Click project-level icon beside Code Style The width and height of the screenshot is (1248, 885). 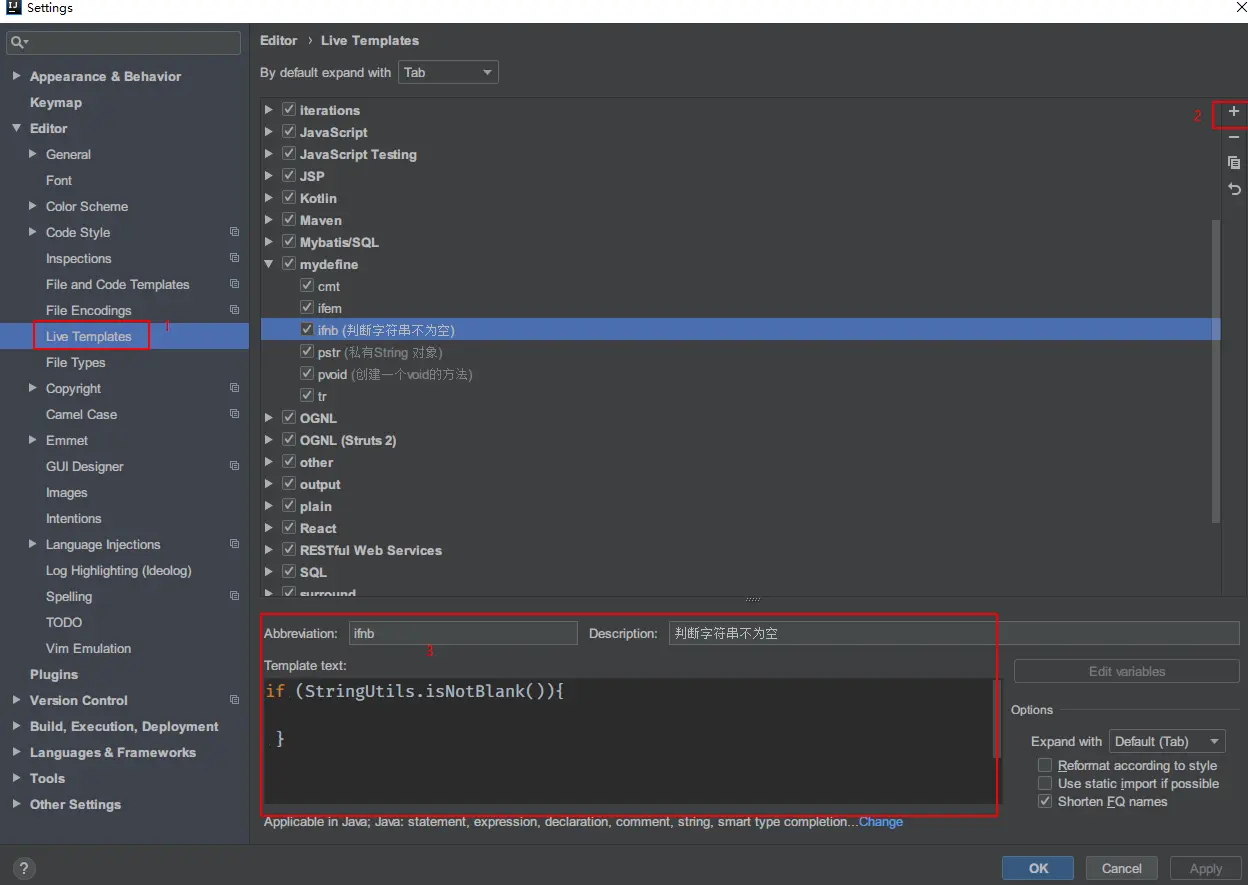pos(234,232)
